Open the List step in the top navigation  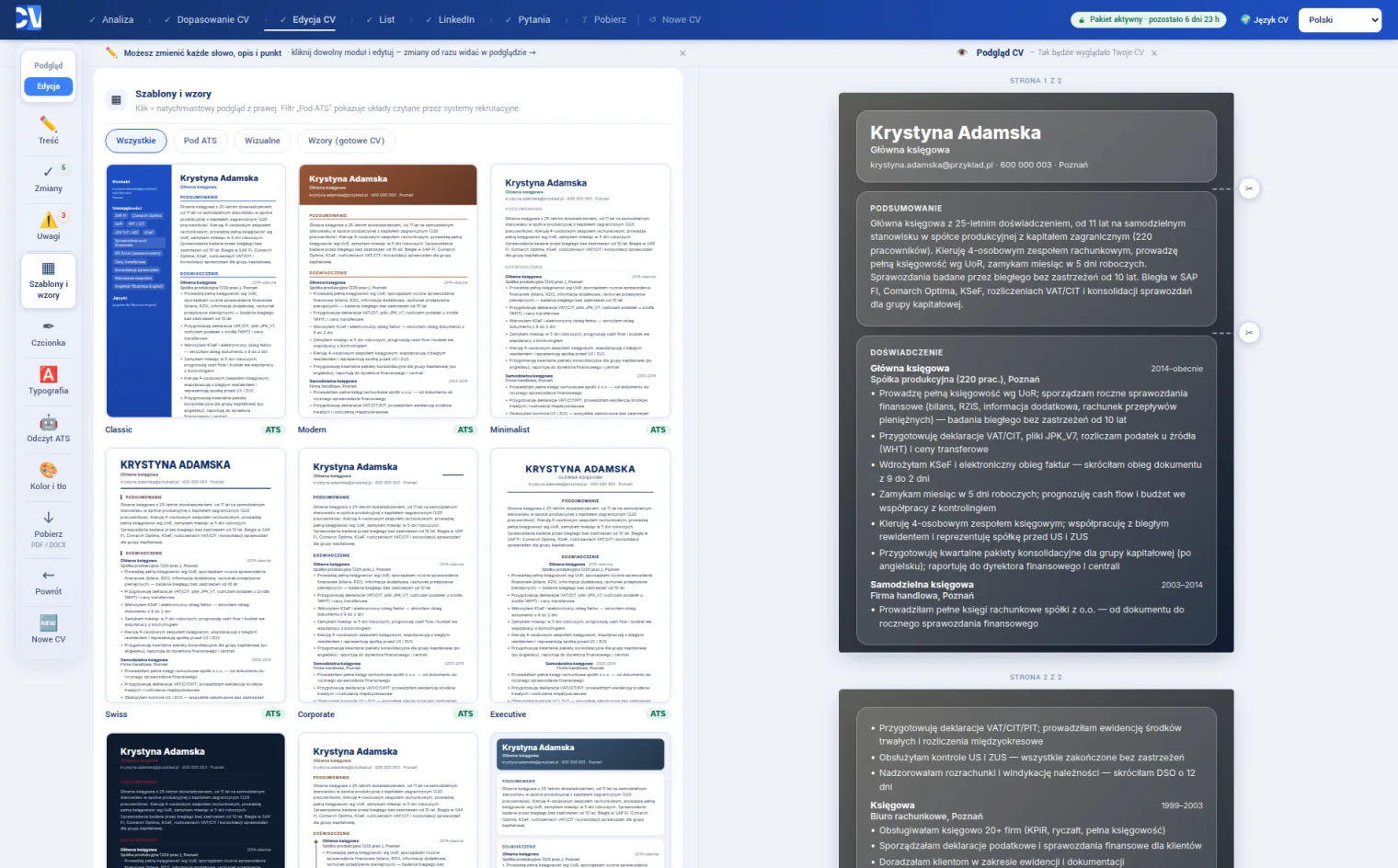point(380,19)
